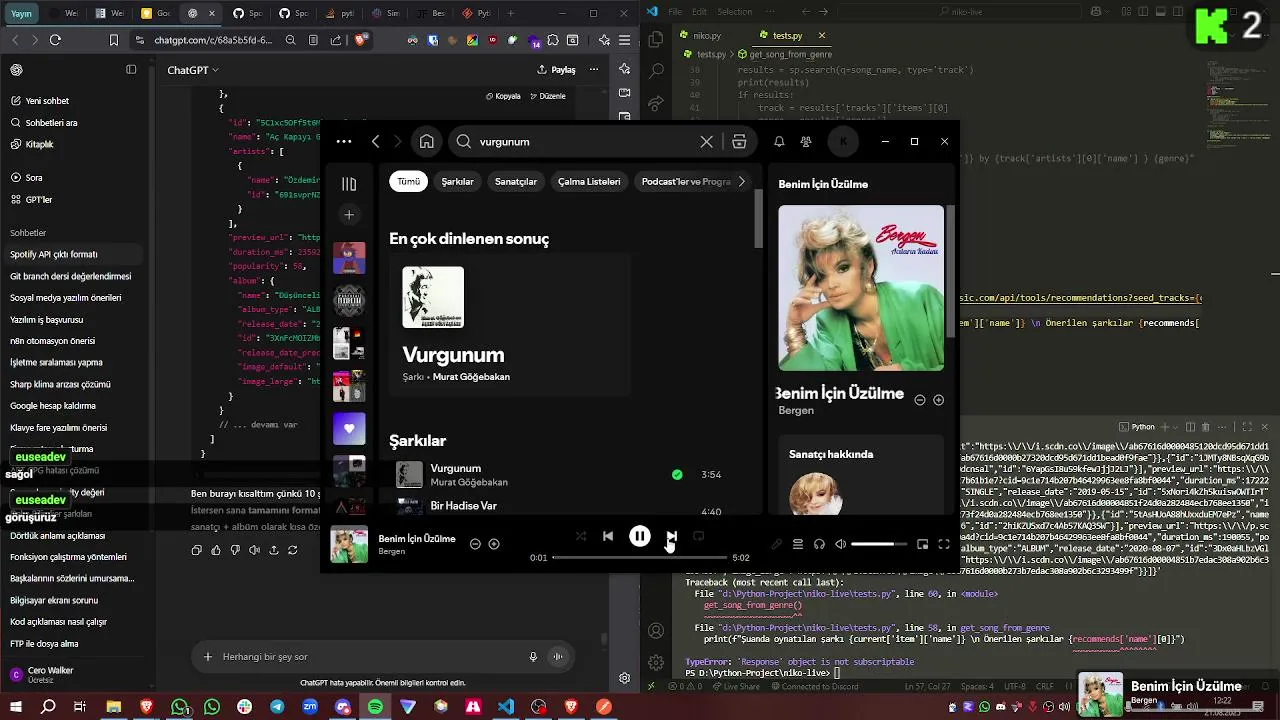Click the add plus icon under the Bergen album art
This screenshot has height=720, width=1280.
click(938, 400)
